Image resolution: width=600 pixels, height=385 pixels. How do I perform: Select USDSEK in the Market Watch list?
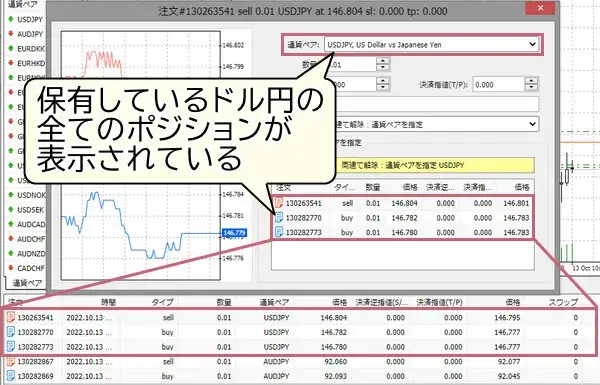tap(31, 210)
